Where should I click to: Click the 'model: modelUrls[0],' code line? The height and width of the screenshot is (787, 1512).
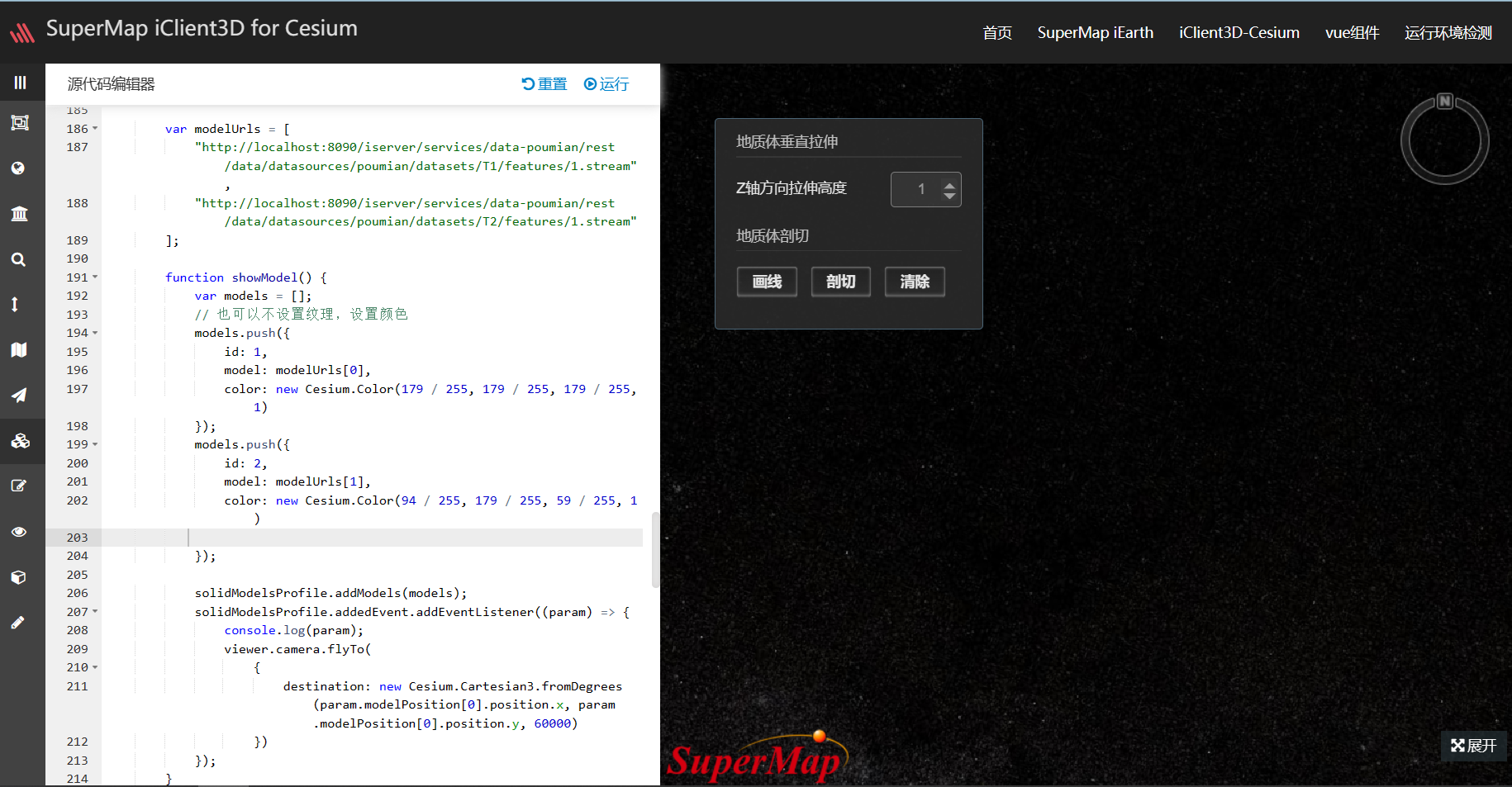coord(297,370)
